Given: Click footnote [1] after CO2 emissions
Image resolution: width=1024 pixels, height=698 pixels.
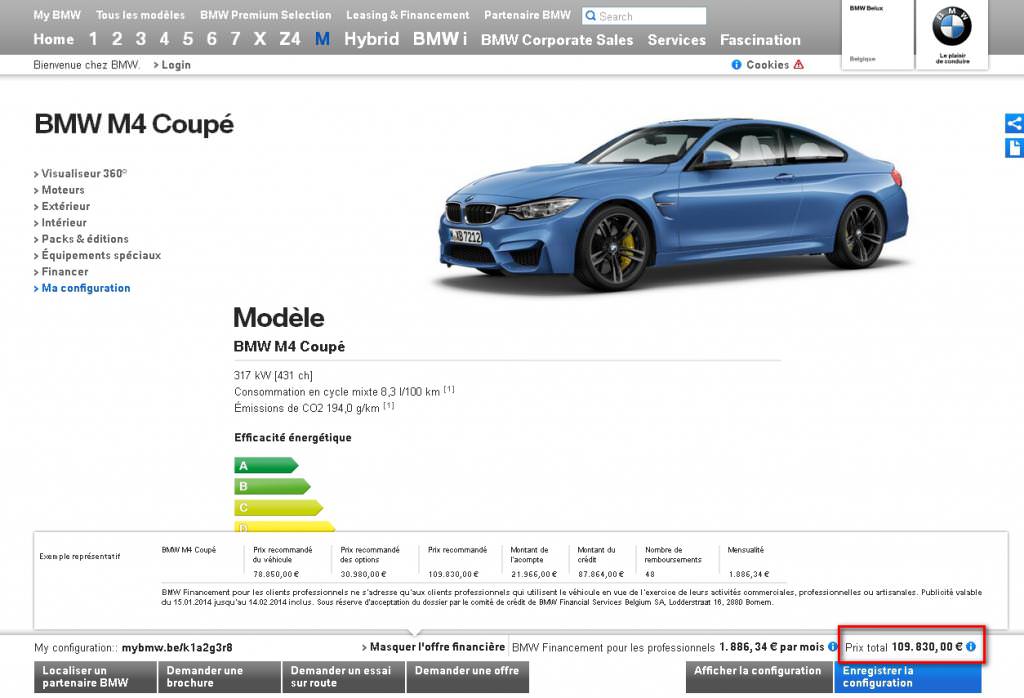Looking at the screenshot, I should pos(389,405).
